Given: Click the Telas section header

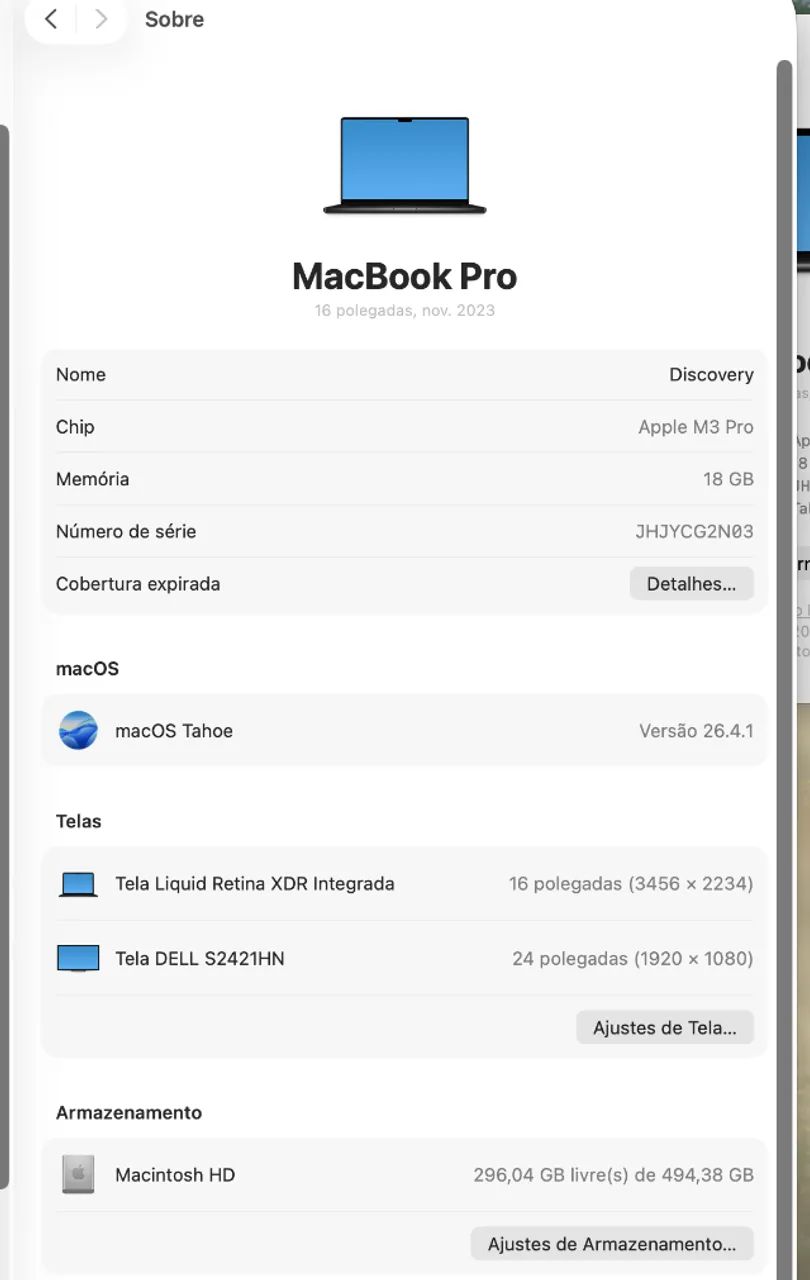Looking at the screenshot, I should point(79,821).
